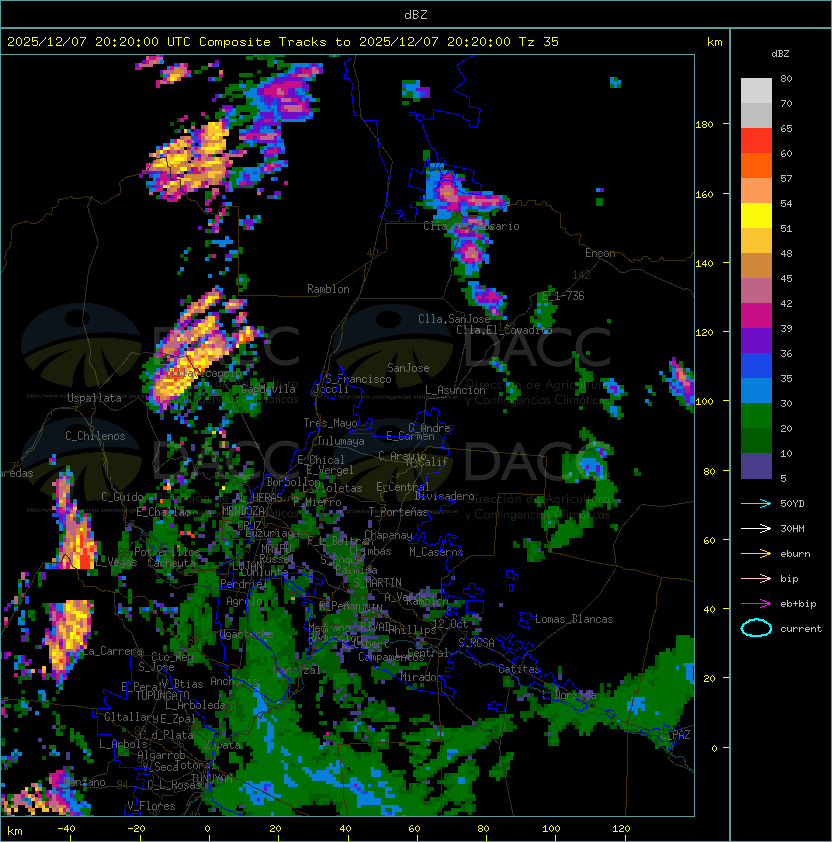Click the 'Anchoris' map label
The width and height of the screenshot is (832, 842).
tap(234, 681)
